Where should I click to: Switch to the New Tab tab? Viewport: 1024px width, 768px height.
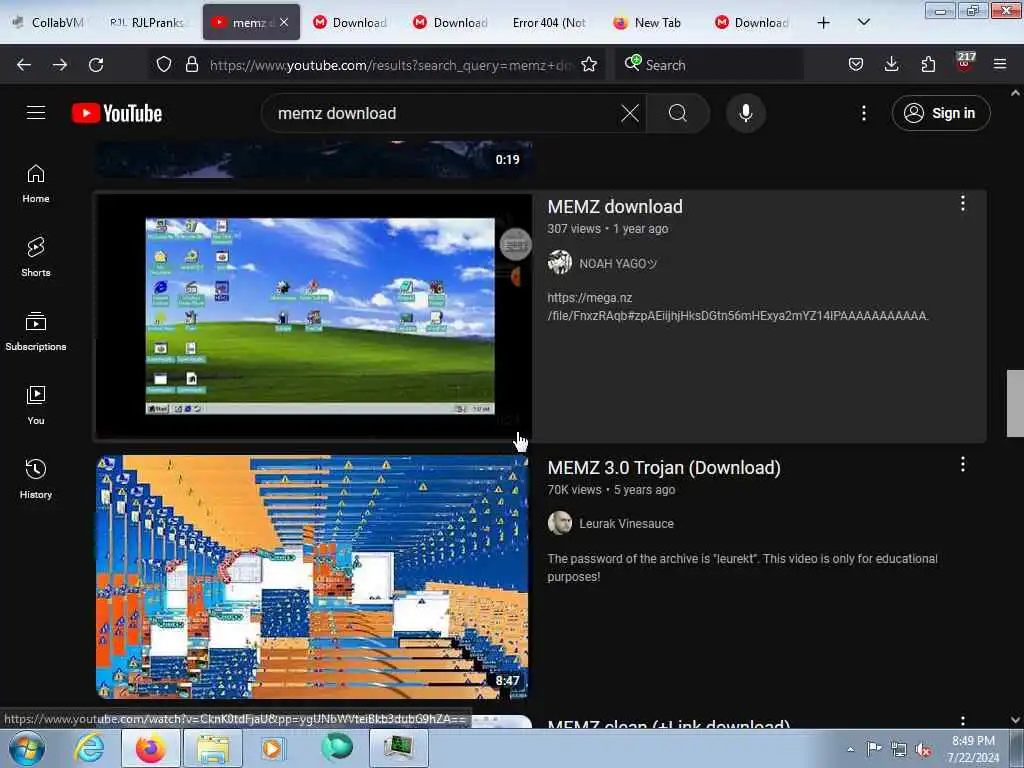(x=648, y=22)
